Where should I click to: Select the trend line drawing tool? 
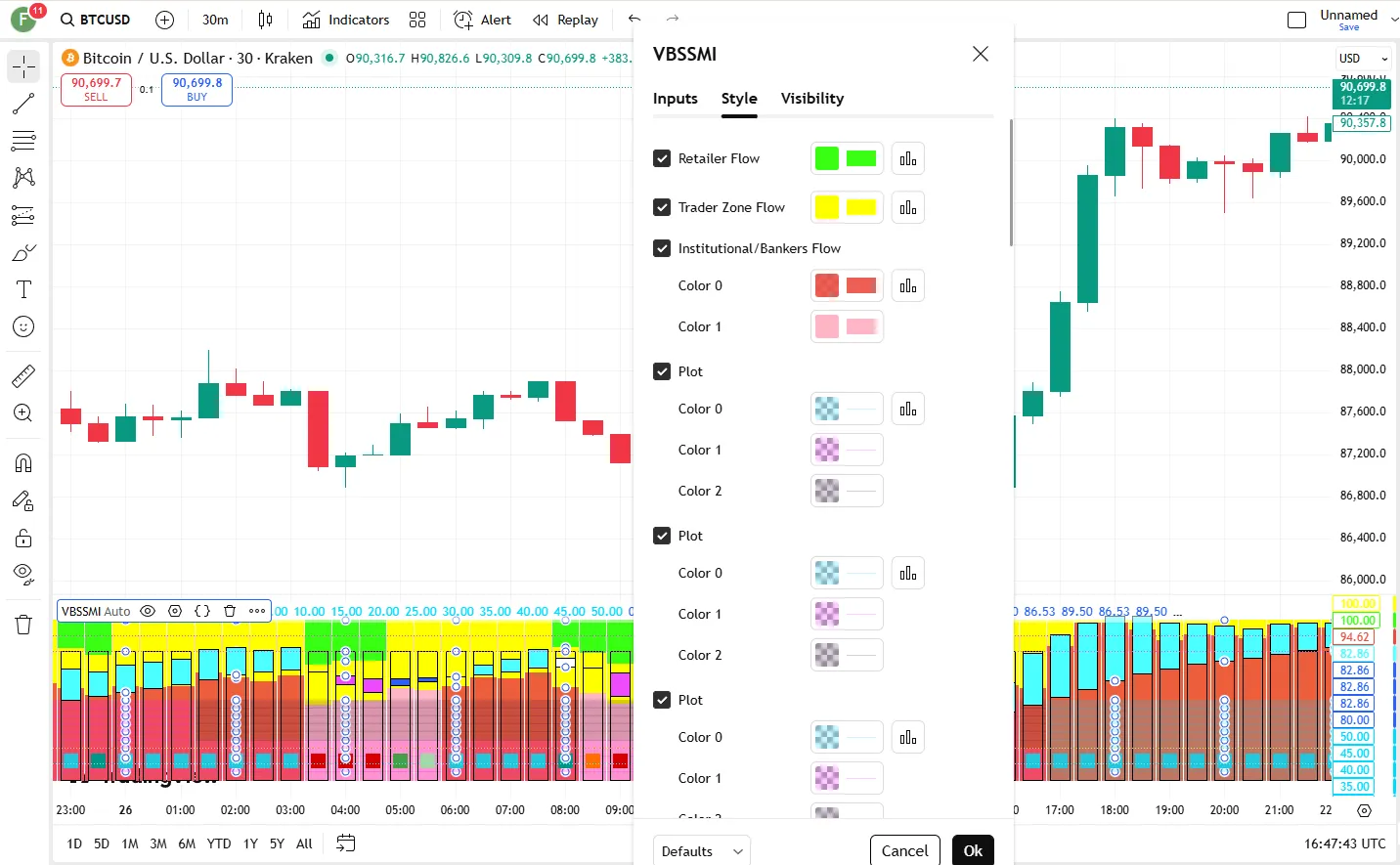[23, 104]
